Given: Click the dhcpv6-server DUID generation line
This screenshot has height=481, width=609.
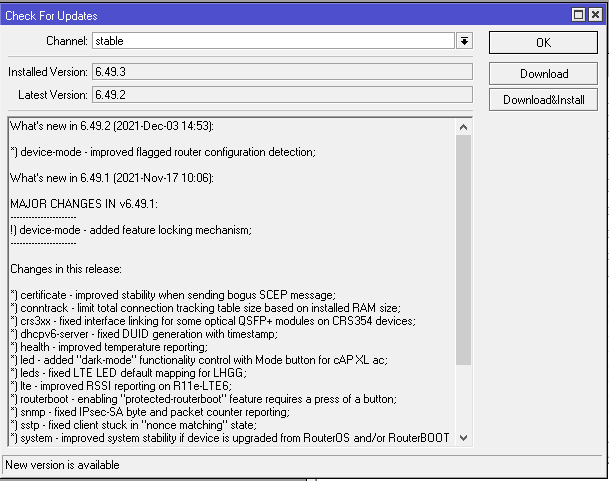Looking at the screenshot, I should click(144, 334).
